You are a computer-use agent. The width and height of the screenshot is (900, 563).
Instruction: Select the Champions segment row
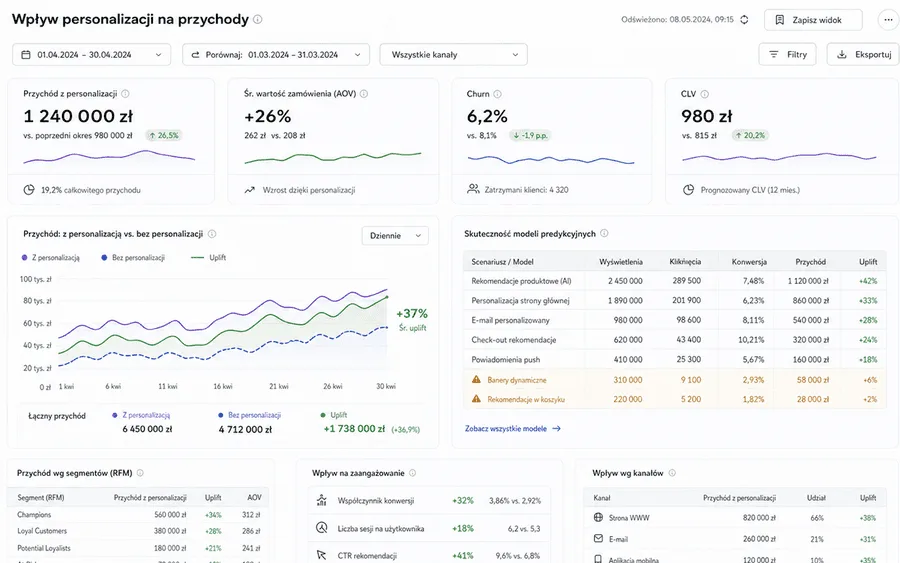pos(138,515)
